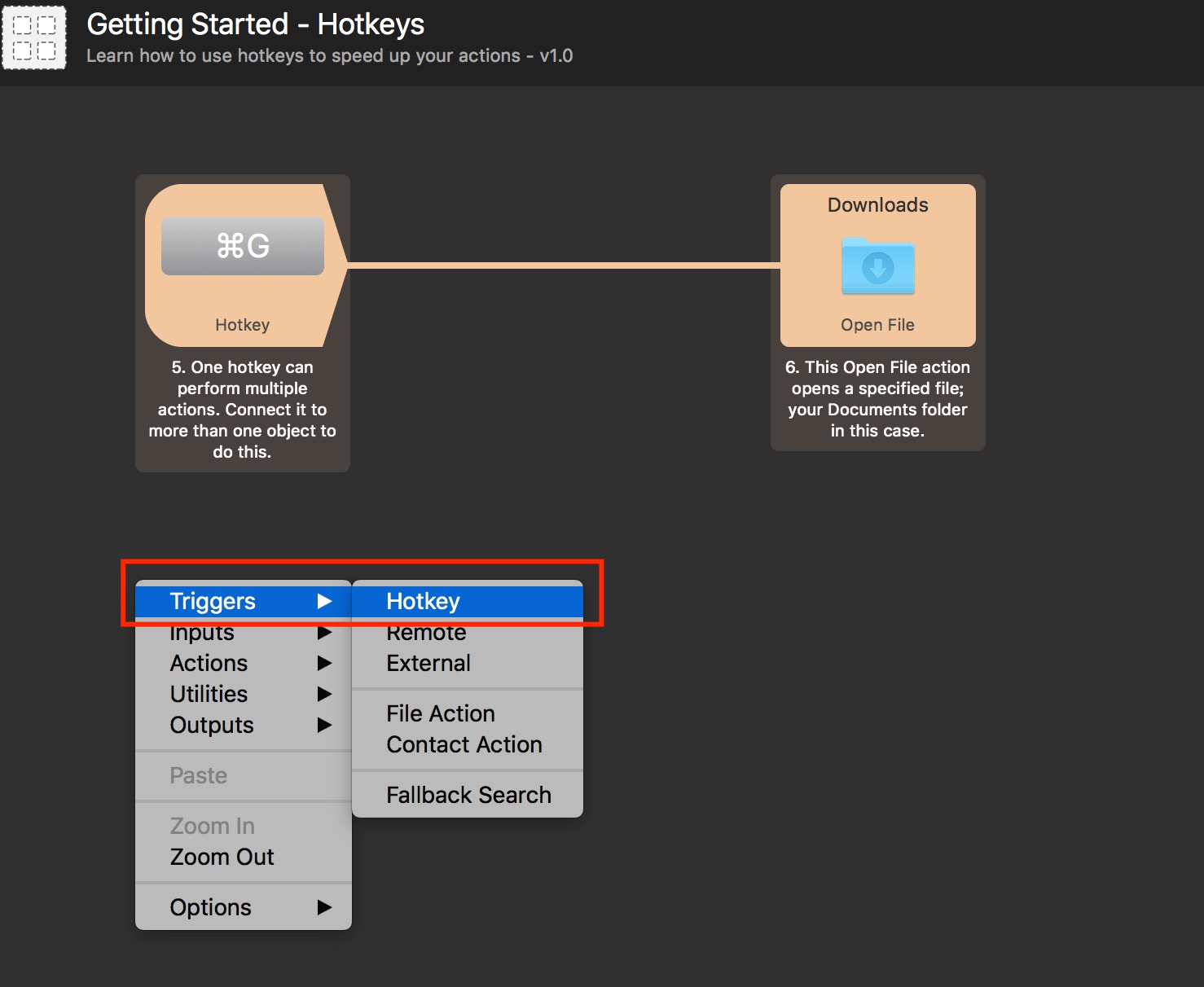Expand the Inputs submenu arrow
This screenshot has height=987, width=1204.
(324, 633)
